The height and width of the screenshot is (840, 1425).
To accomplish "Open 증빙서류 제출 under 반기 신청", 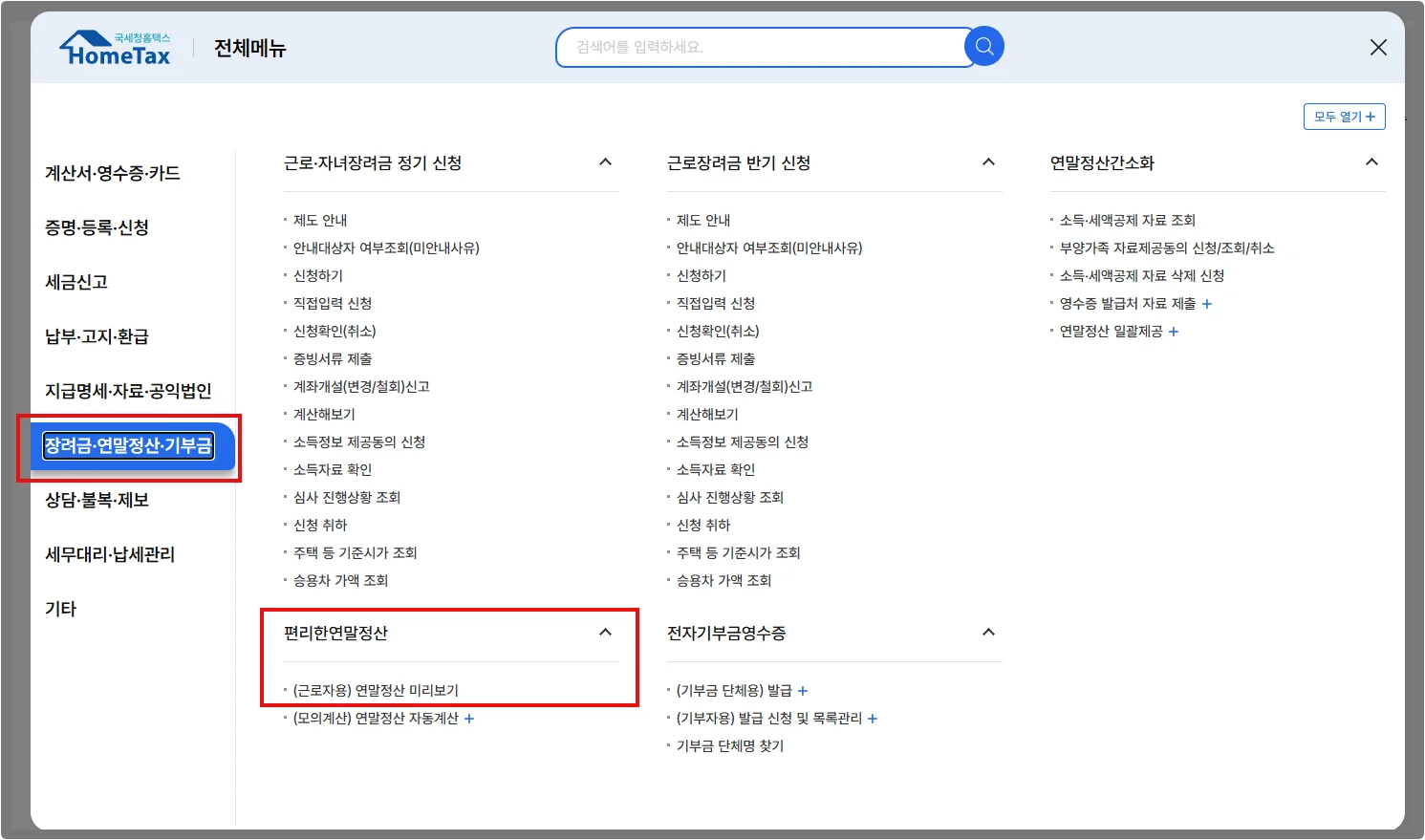I will coord(716,359).
